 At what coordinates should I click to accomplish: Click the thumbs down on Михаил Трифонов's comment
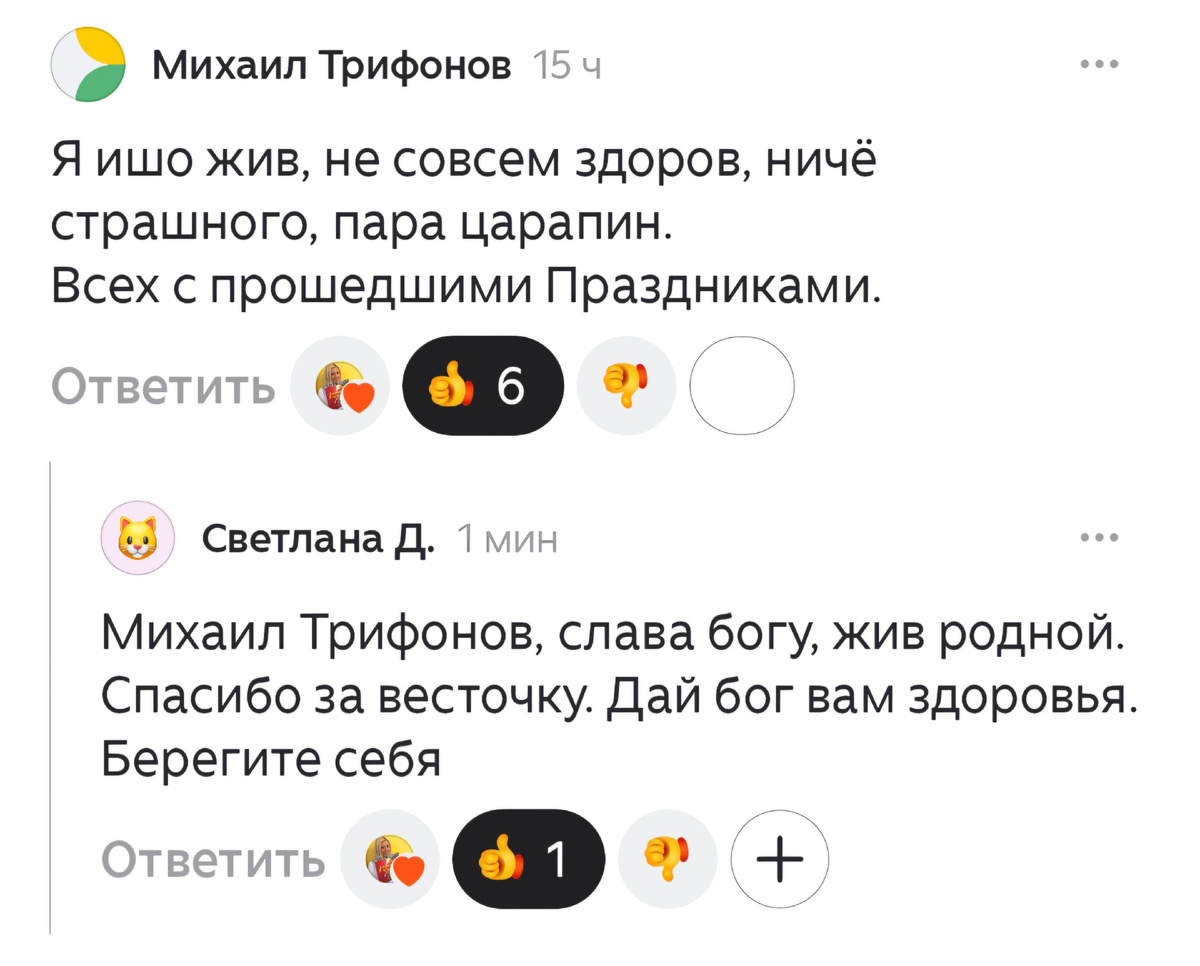click(626, 385)
